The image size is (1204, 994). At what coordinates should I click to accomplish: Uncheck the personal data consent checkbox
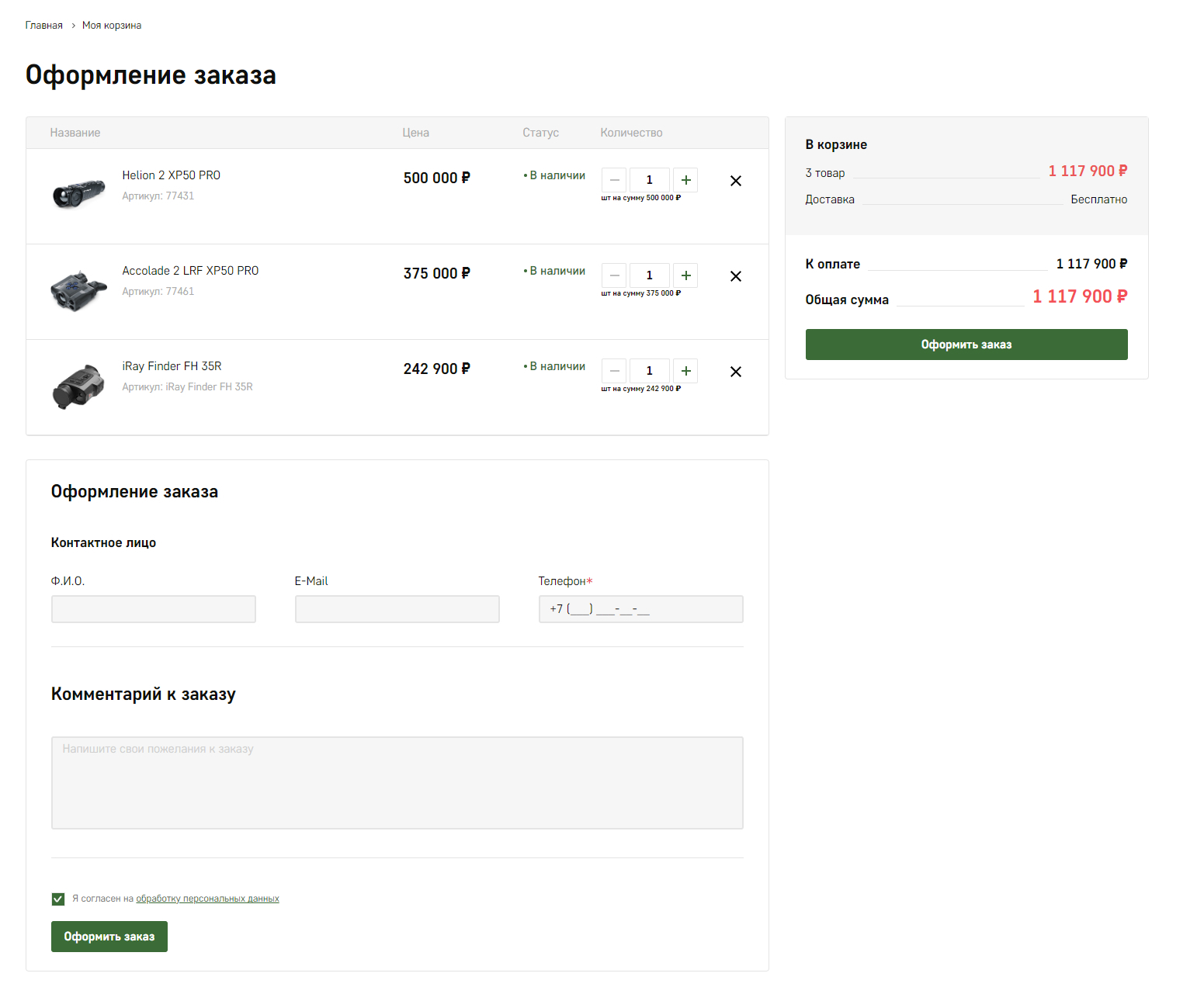(x=58, y=899)
